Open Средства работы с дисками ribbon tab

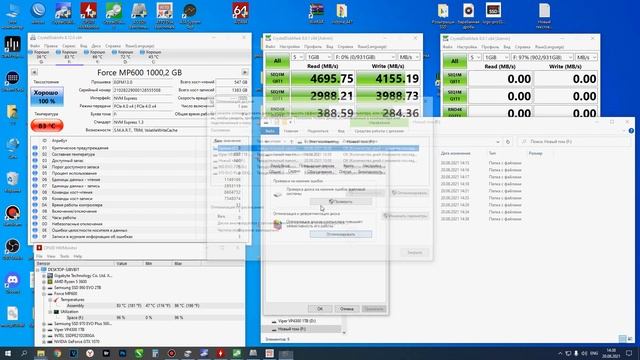pos(379,131)
